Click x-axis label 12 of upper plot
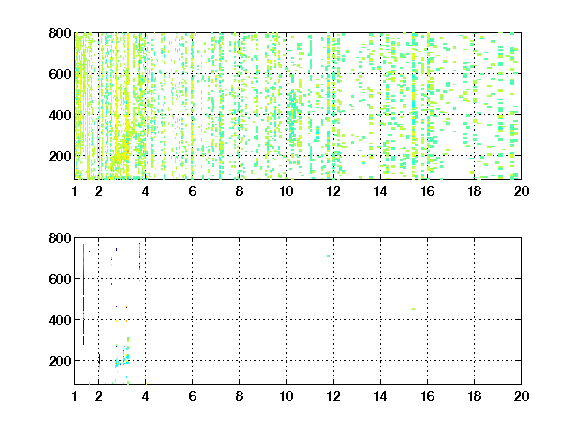Screen dimensions: 576x432 333,192
